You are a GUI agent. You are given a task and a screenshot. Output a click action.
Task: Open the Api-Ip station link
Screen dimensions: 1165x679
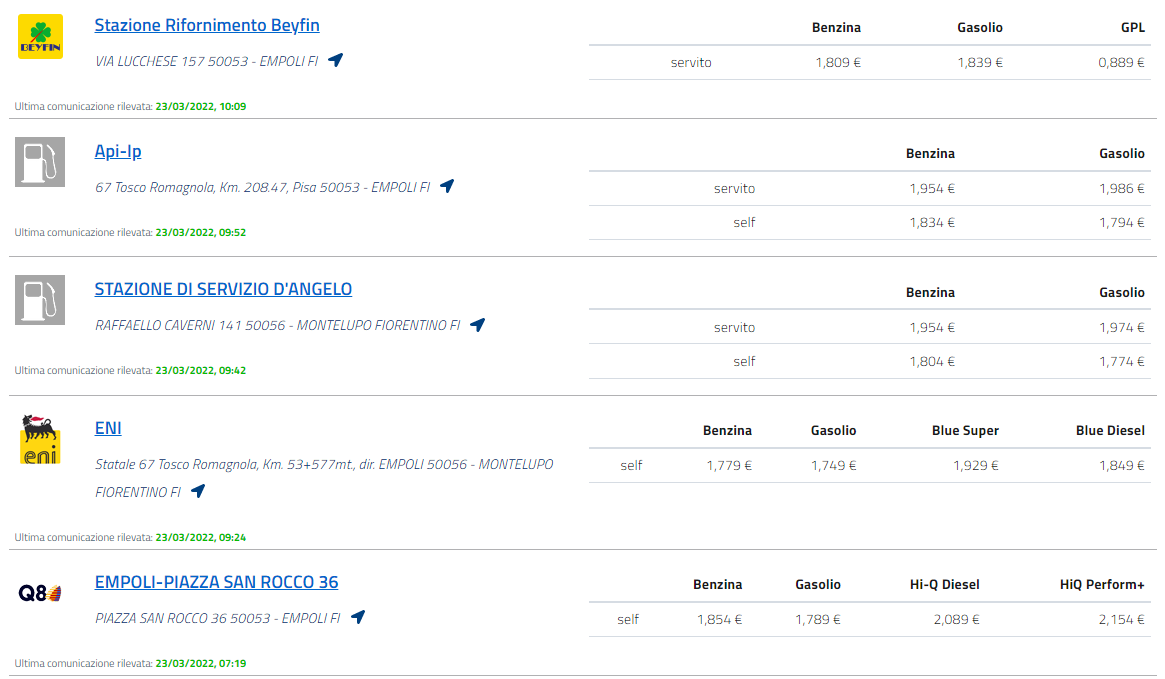(118, 151)
